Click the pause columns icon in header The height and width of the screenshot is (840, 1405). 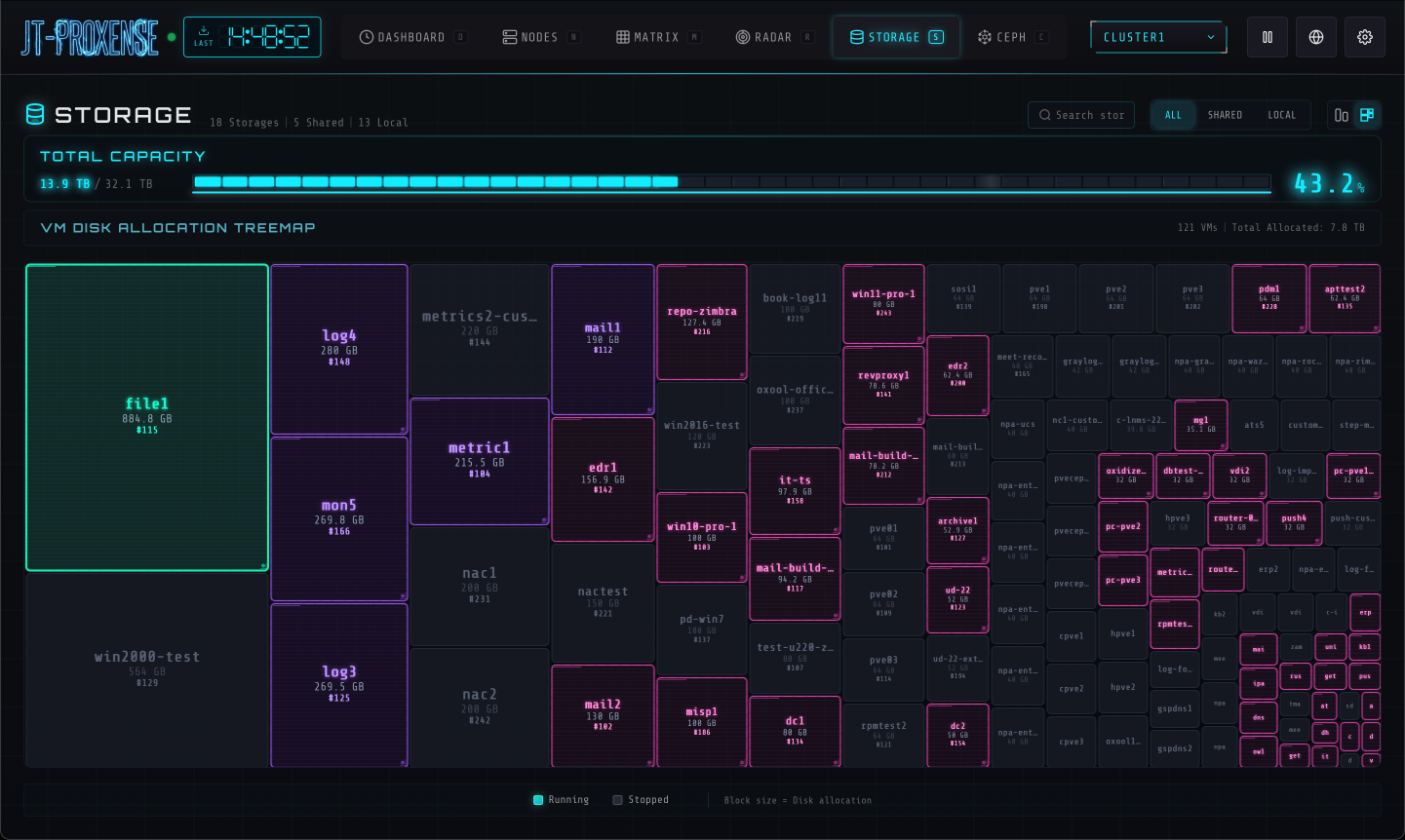[x=1268, y=37]
